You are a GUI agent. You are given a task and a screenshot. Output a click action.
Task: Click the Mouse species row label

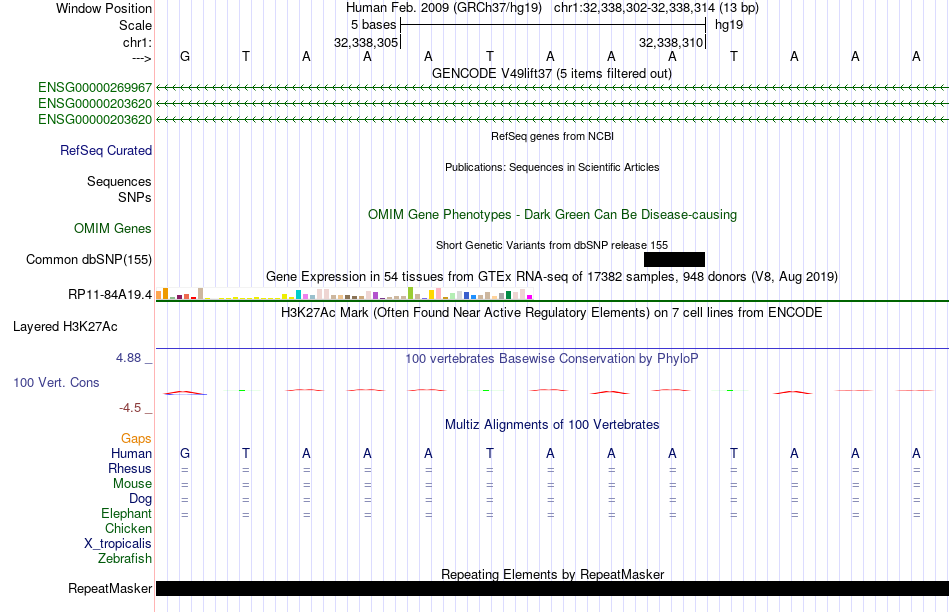[x=132, y=484]
